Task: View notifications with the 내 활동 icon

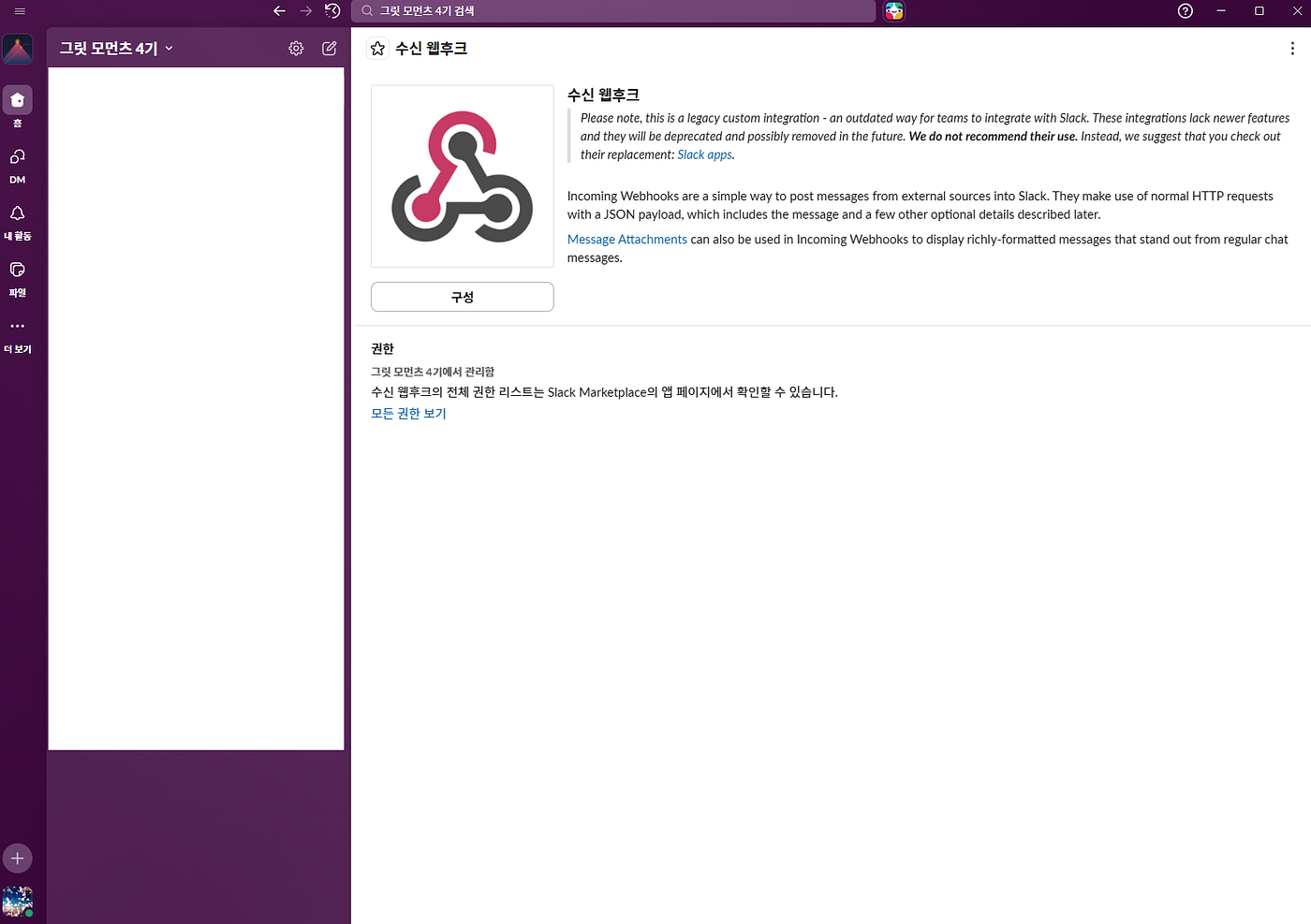Action: pyautogui.click(x=17, y=213)
